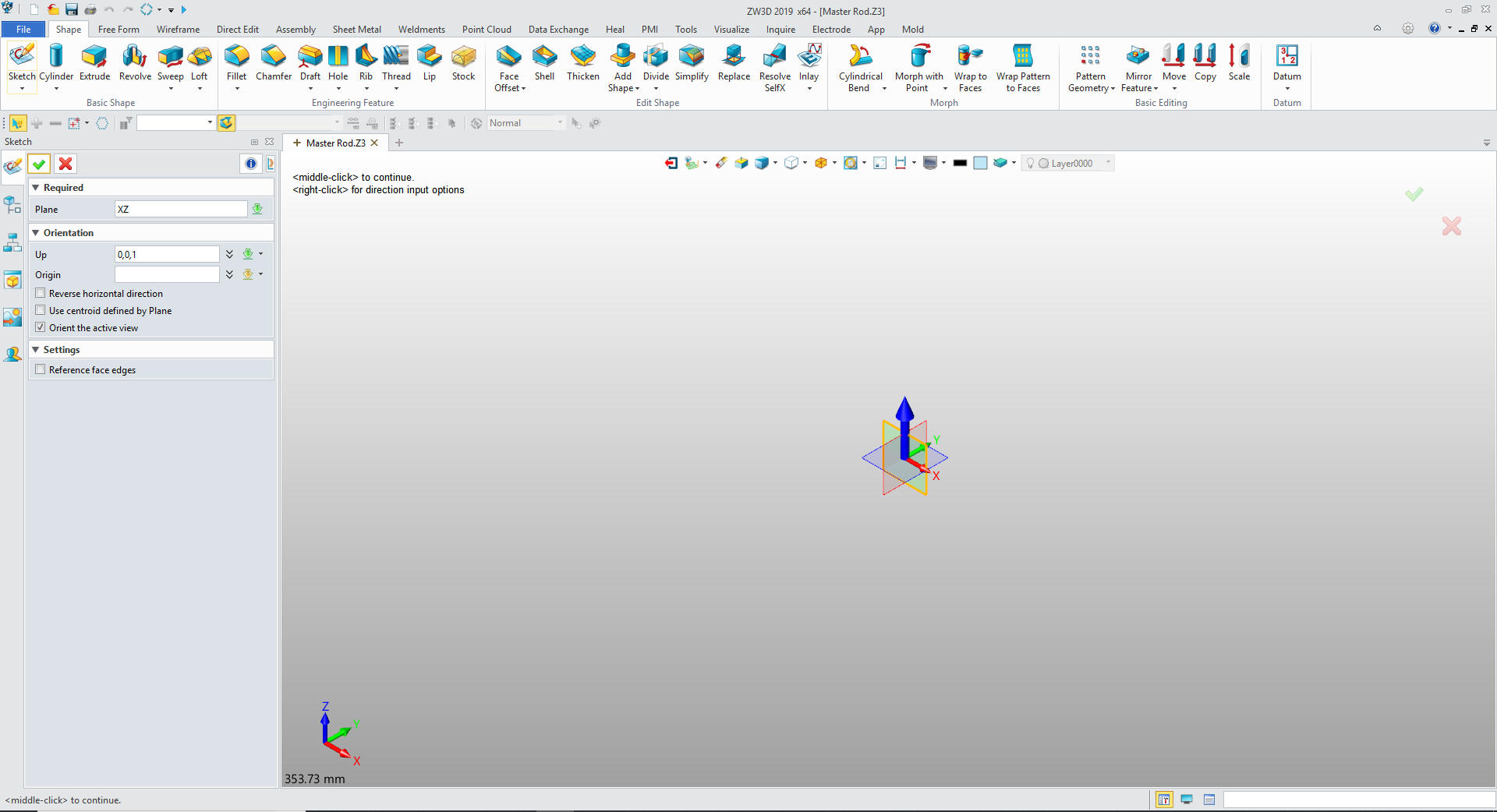
Task: Select the Draft tool
Action: pyautogui.click(x=310, y=63)
